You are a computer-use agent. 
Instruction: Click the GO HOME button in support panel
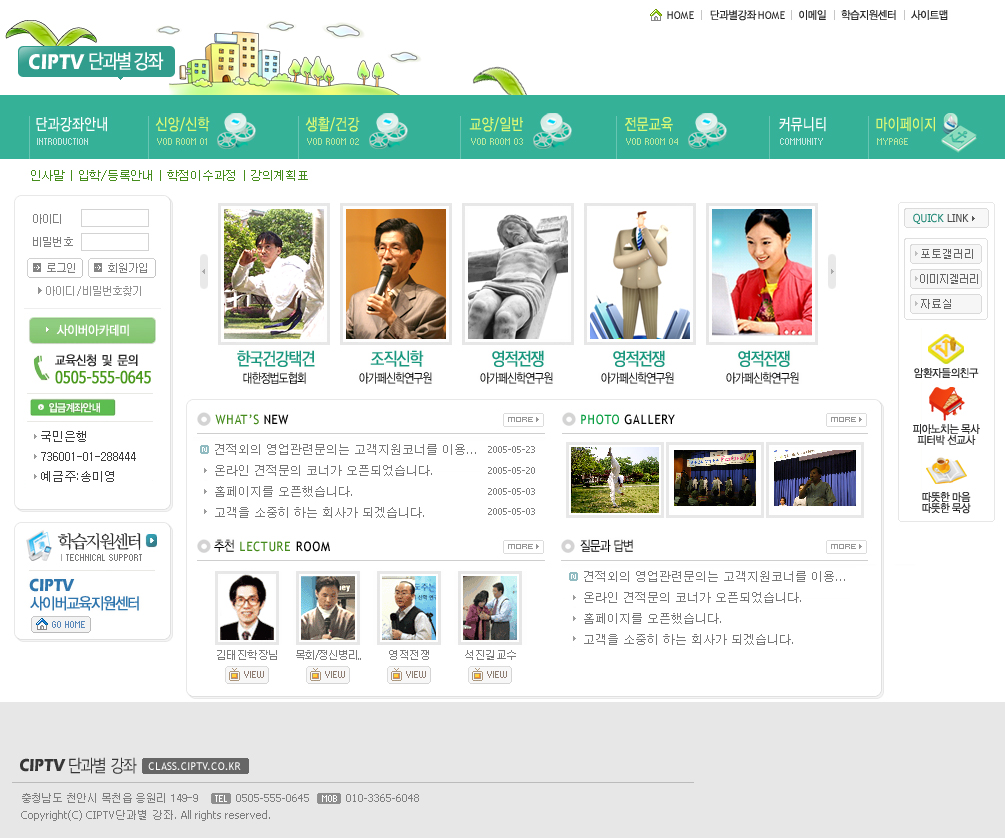60,624
